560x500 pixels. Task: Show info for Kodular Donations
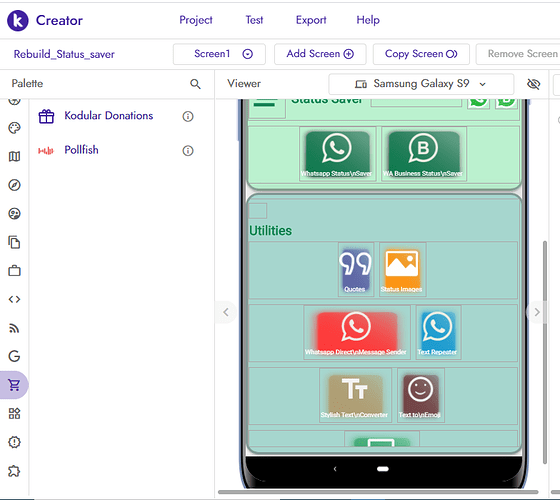pyautogui.click(x=188, y=116)
